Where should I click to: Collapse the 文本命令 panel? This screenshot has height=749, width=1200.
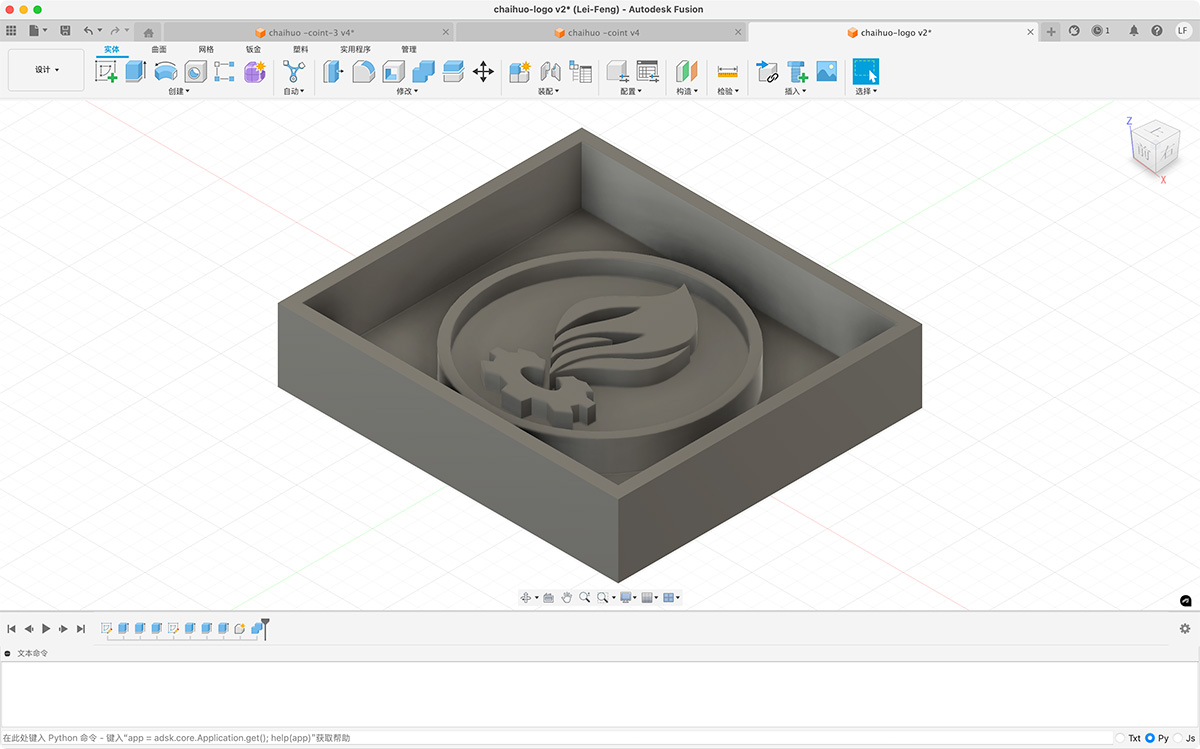[x=8, y=653]
